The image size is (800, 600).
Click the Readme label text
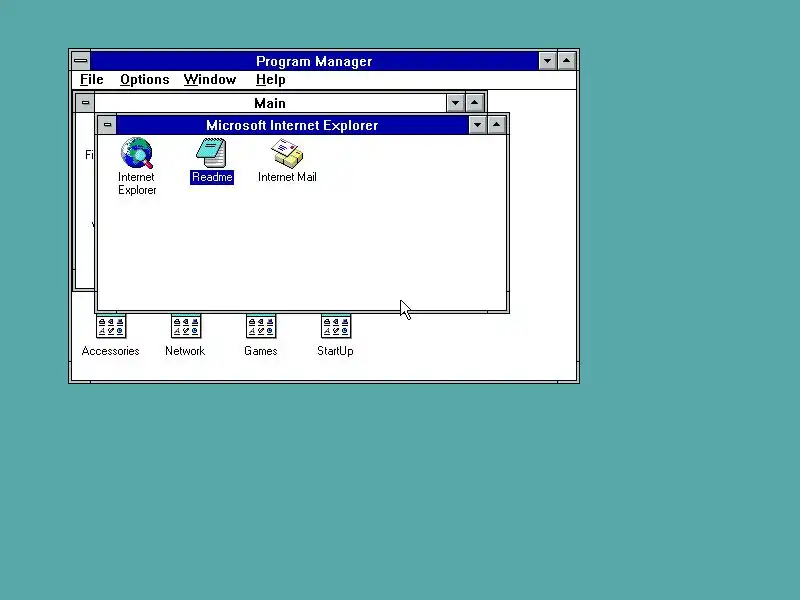pyautogui.click(x=212, y=177)
